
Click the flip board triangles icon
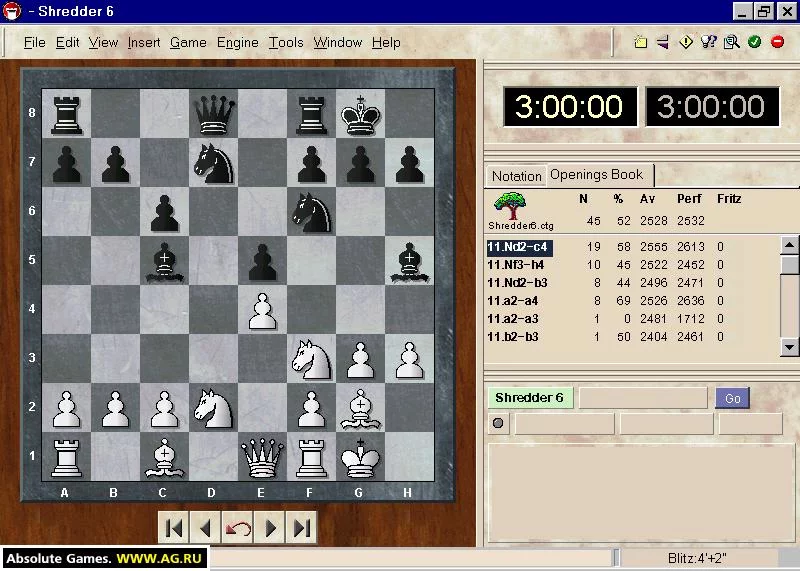pos(663,42)
